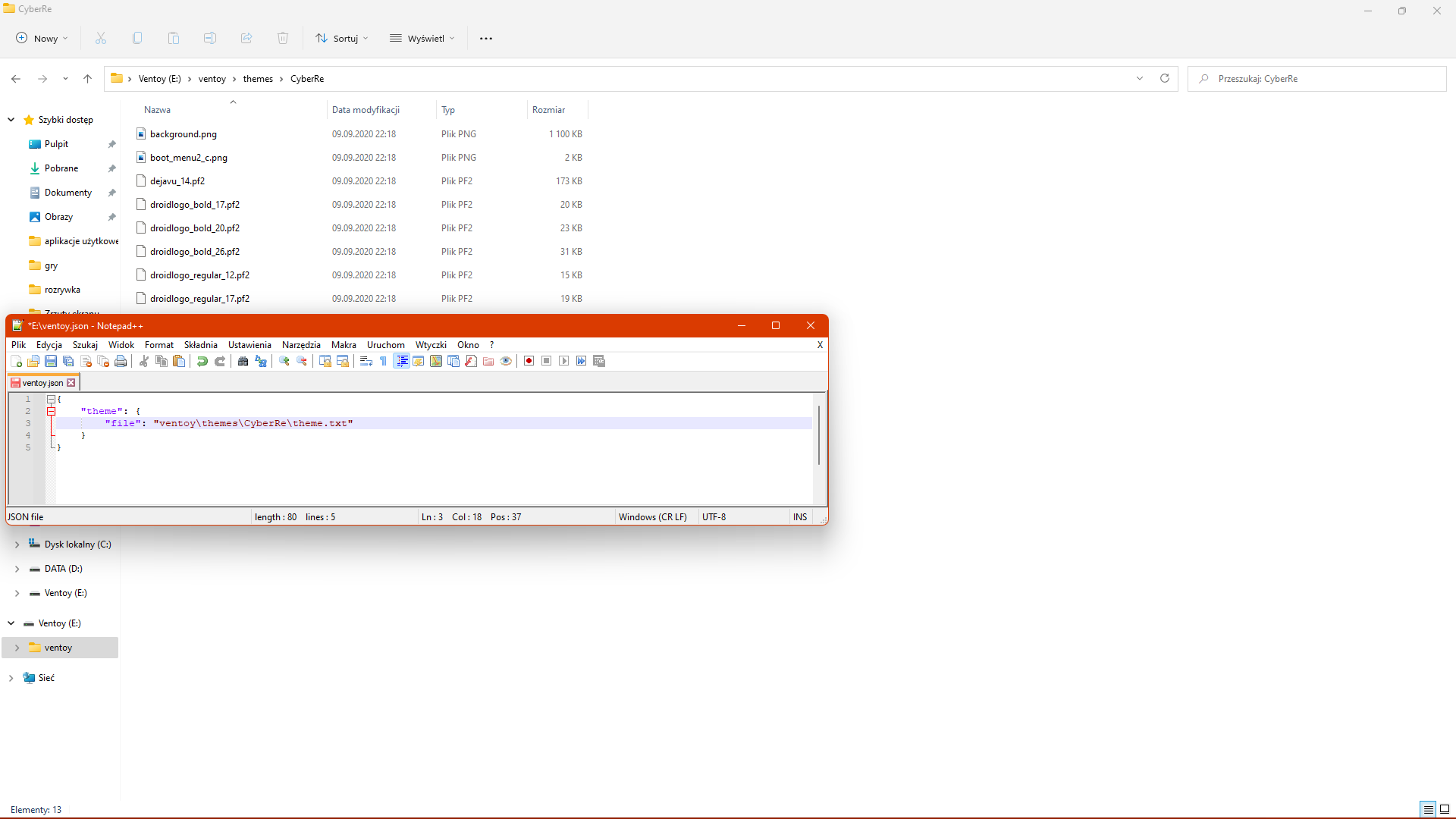Expand Dysk lokalny (C:) in navigation tree
Image resolution: width=1456 pixels, height=819 pixels.
(x=17, y=544)
